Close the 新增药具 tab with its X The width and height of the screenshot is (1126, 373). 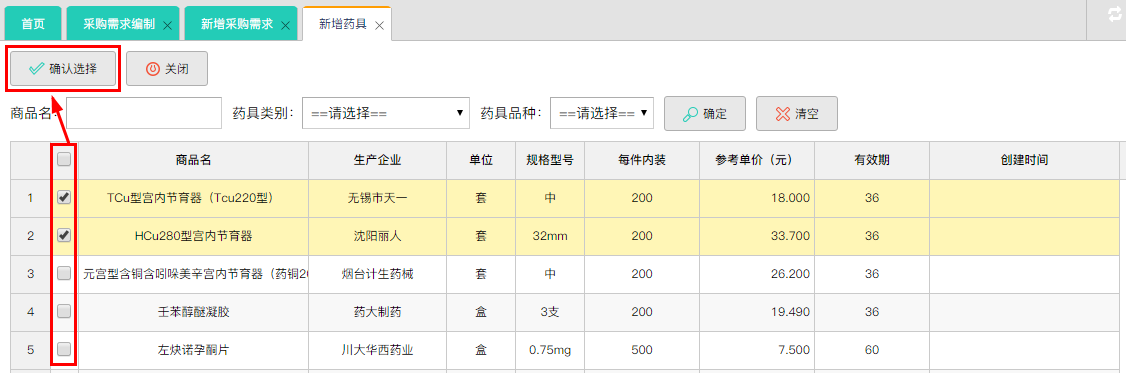tap(379, 25)
